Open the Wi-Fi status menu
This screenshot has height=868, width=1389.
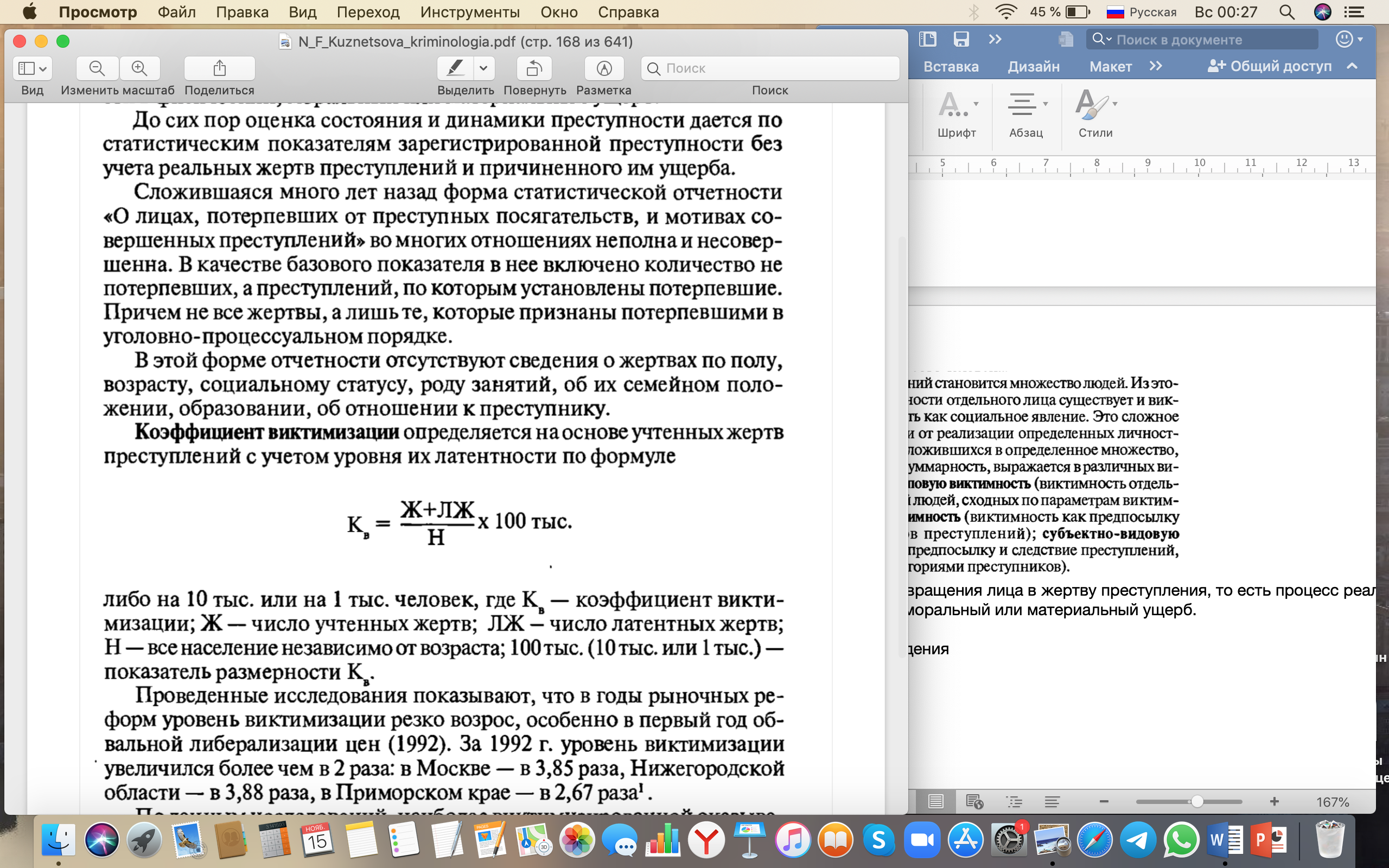click(x=1005, y=12)
